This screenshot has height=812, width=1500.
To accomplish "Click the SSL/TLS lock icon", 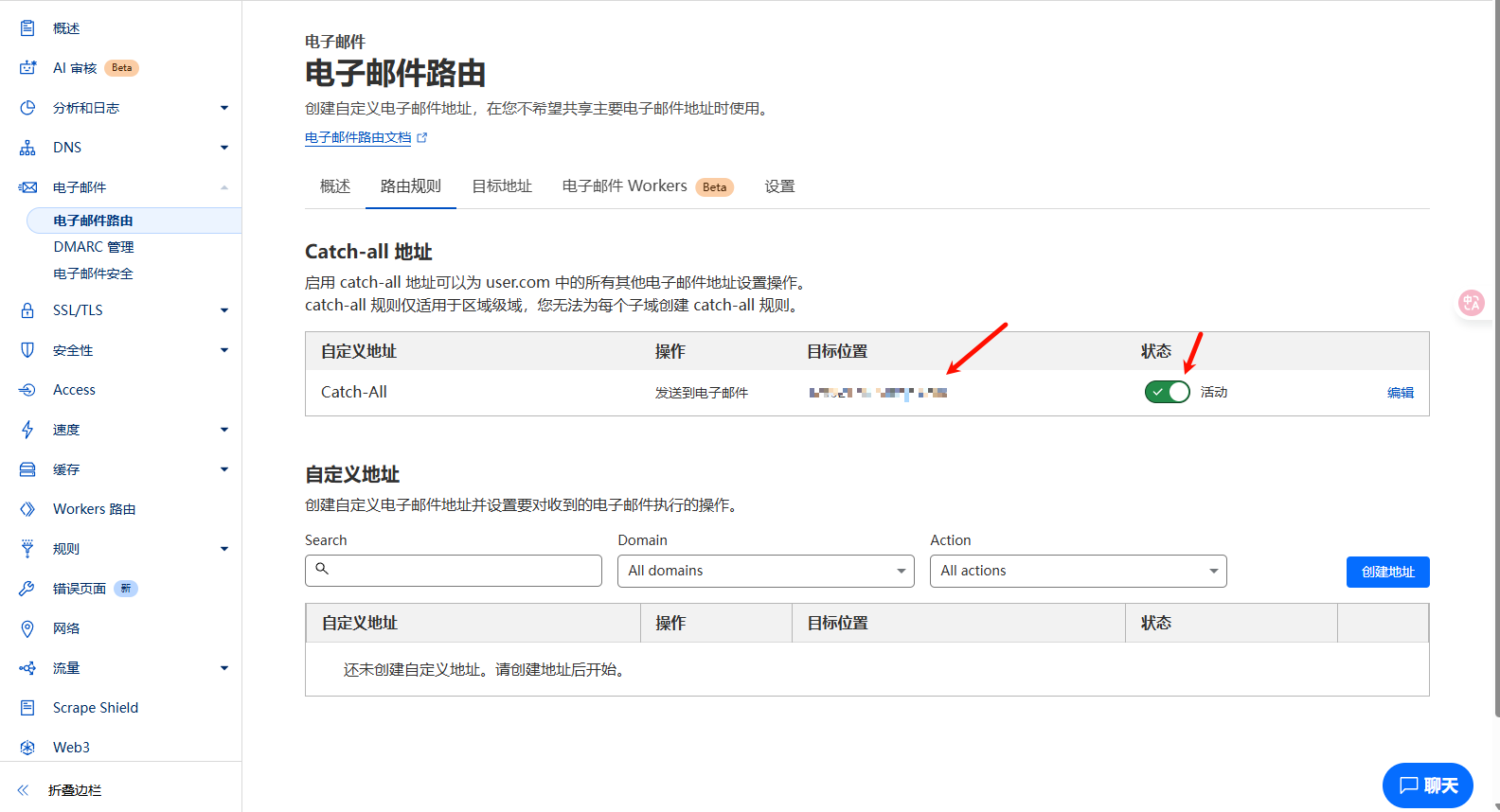I will [x=27, y=310].
